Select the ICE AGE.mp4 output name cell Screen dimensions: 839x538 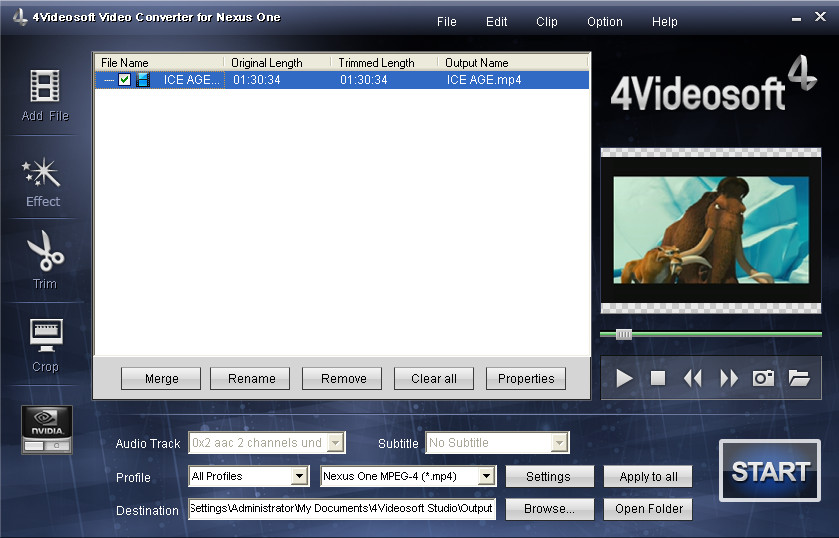484,80
